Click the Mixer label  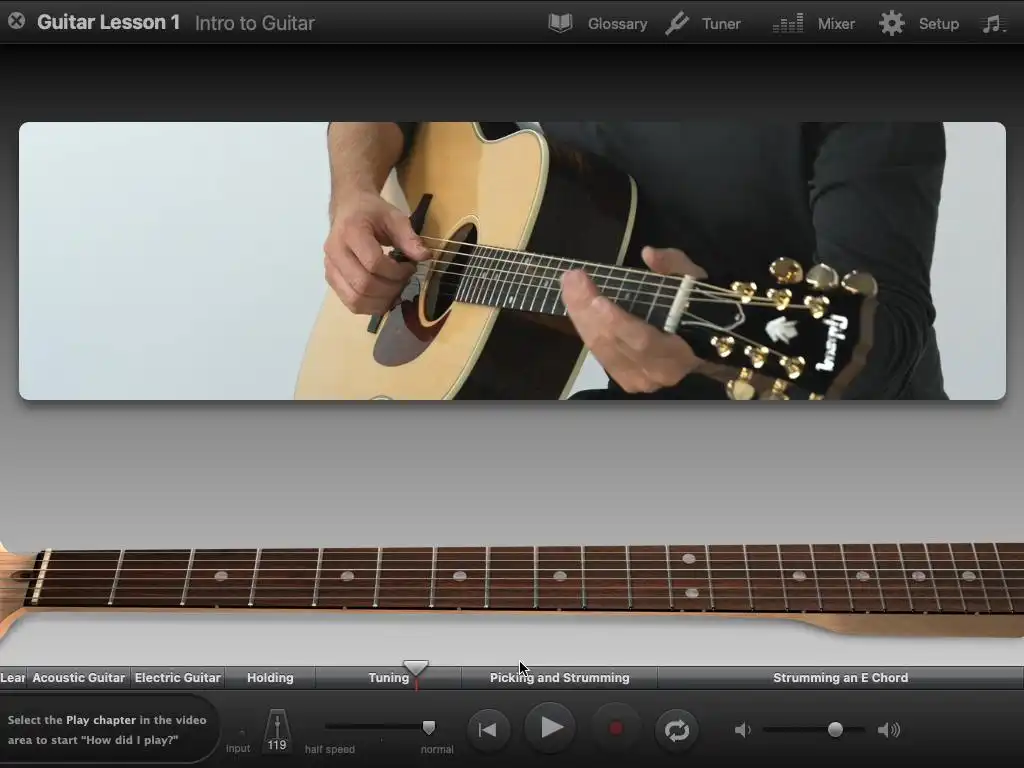coord(836,24)
